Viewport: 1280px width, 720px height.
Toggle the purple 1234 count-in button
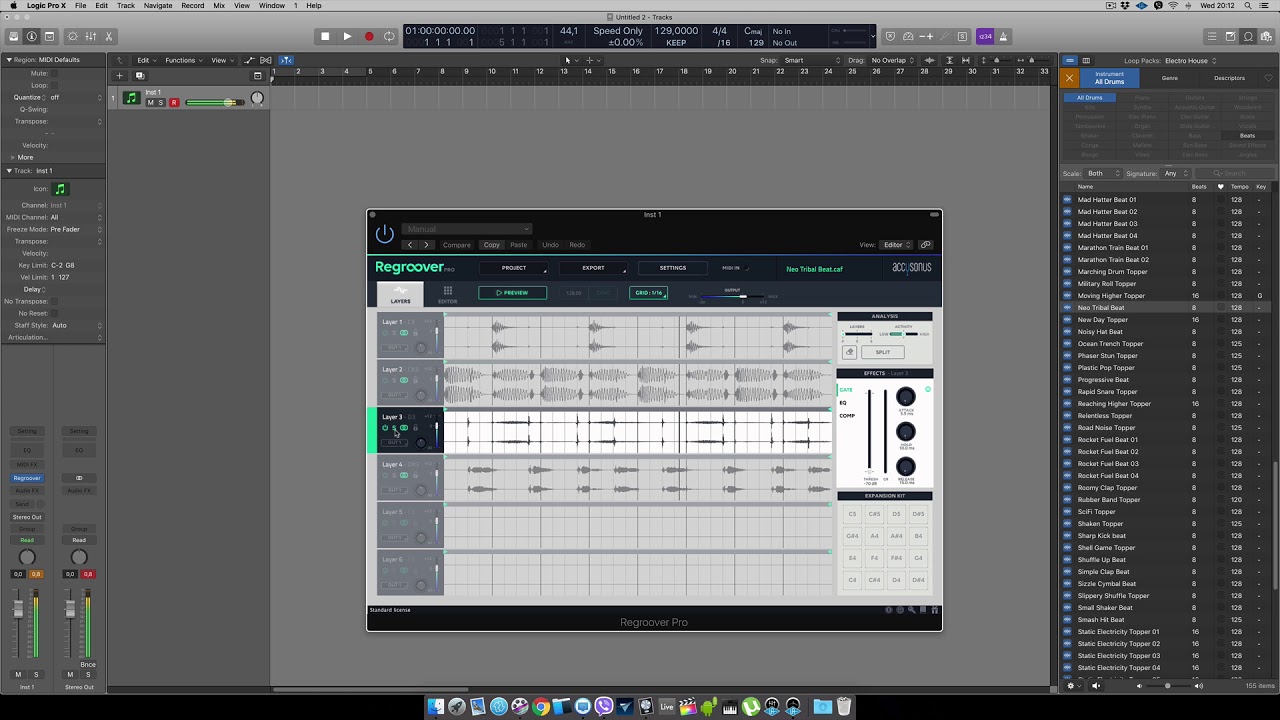pos(985,36)
